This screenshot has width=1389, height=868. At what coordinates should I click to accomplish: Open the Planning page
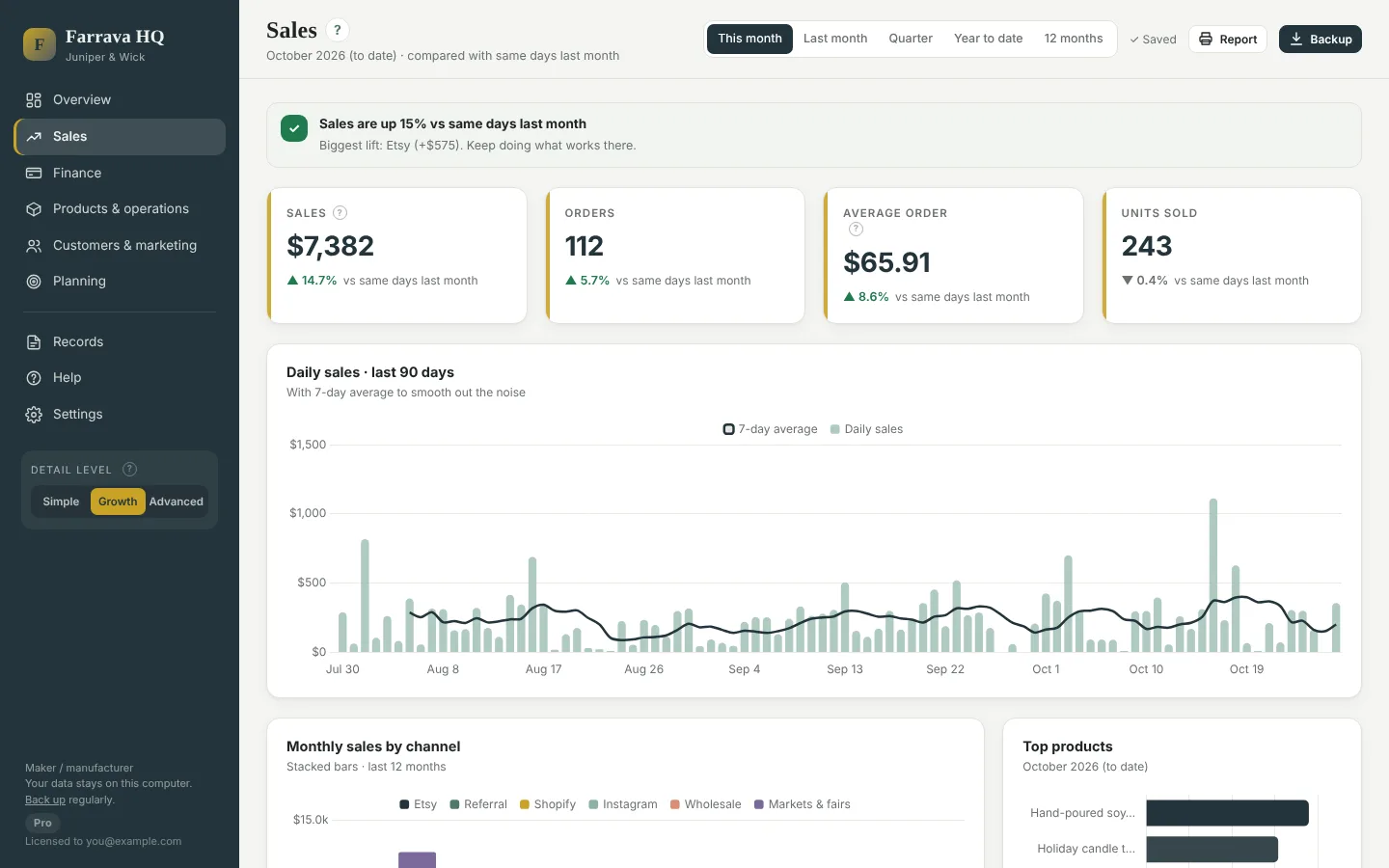(x=120, y=282)
